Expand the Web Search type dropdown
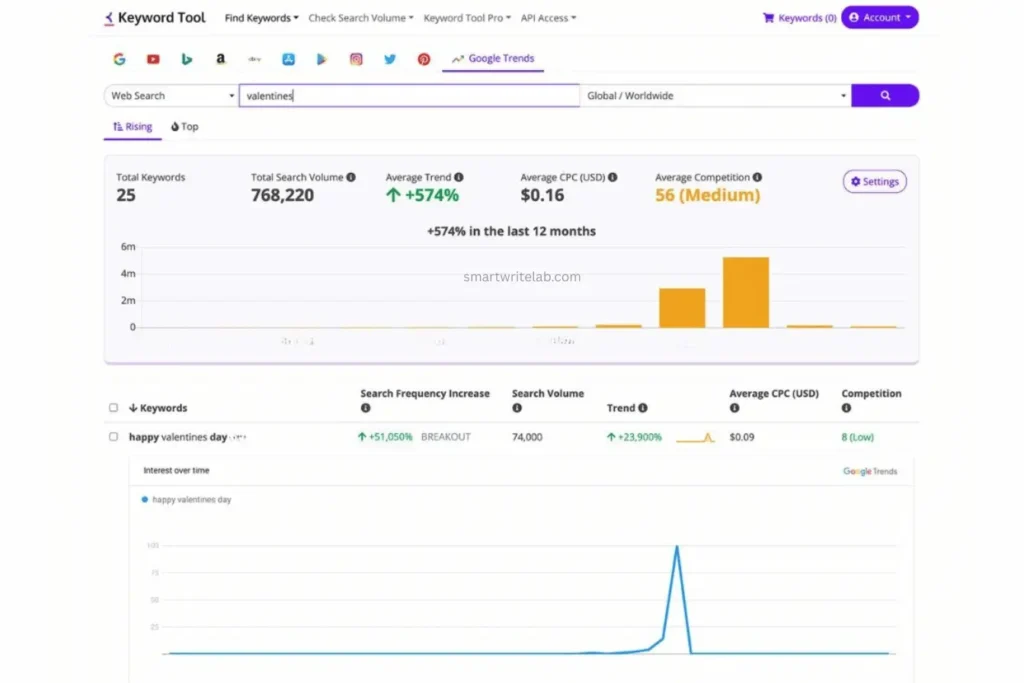The height and width of the screenshot is (683, 1024). 172,95
